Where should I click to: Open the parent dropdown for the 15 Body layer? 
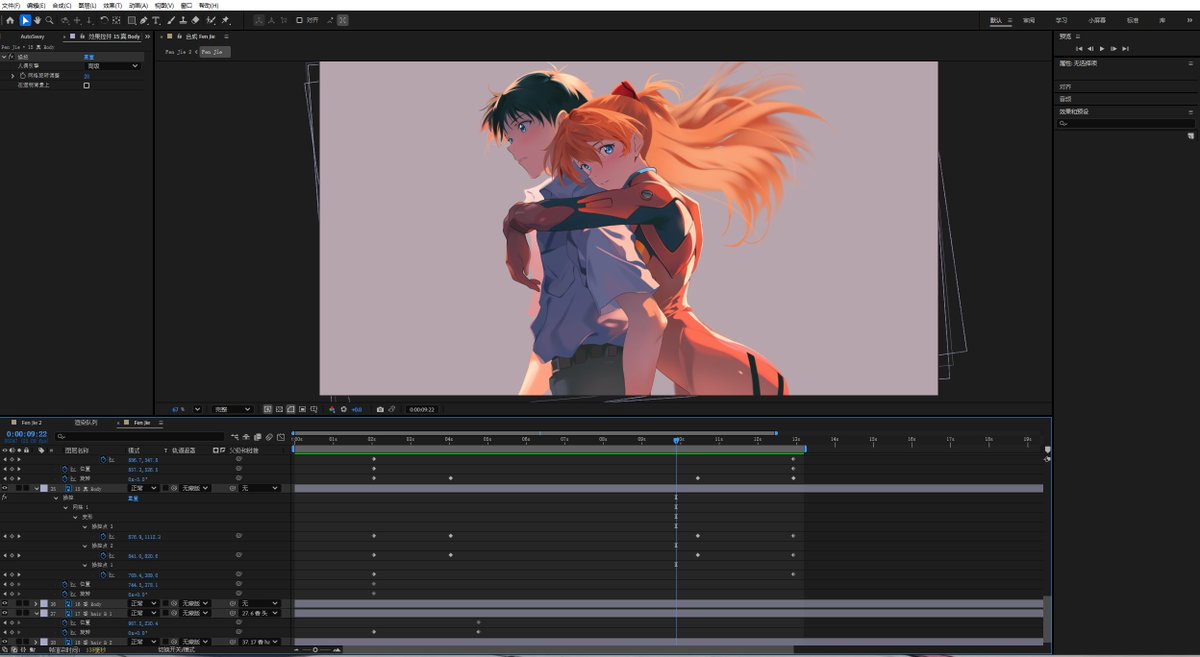point(260,488)
